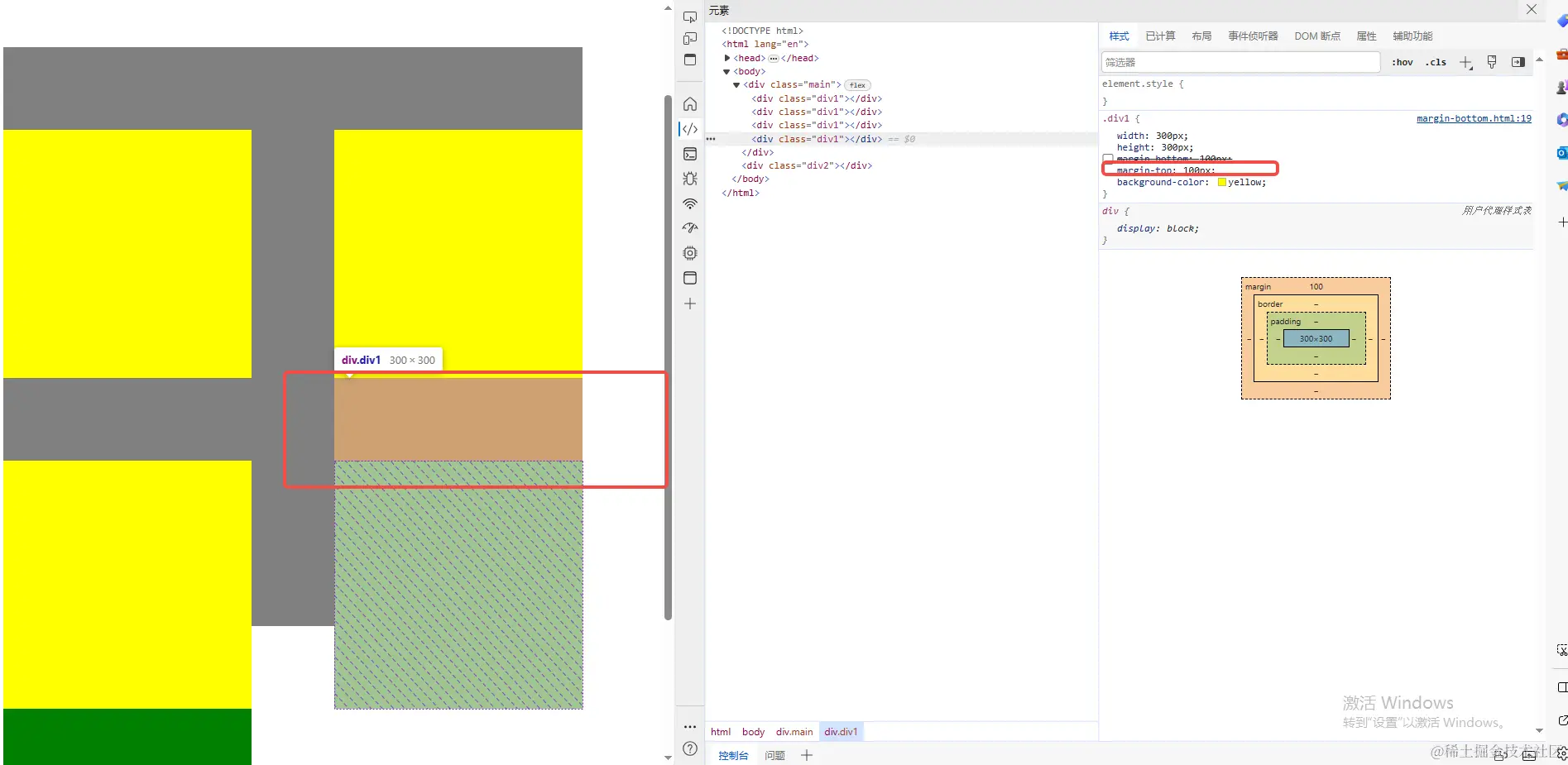The width and height of the screenshot is (1568, 765).
Task: Add a new style rule
Action: (x=1465, y=63)
